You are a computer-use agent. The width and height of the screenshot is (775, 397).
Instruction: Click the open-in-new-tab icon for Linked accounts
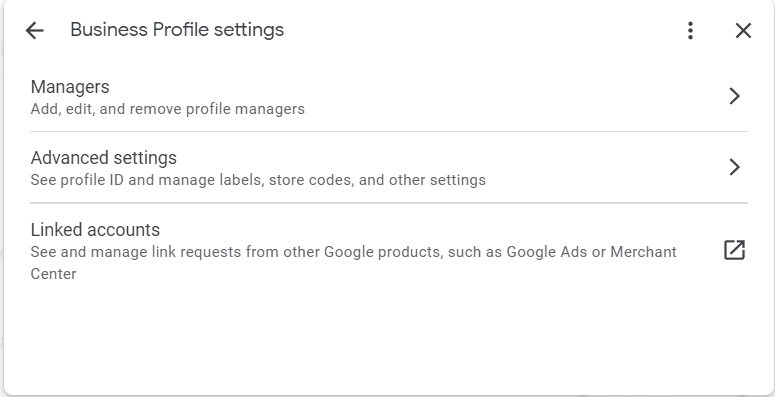(x=734, y=250)
